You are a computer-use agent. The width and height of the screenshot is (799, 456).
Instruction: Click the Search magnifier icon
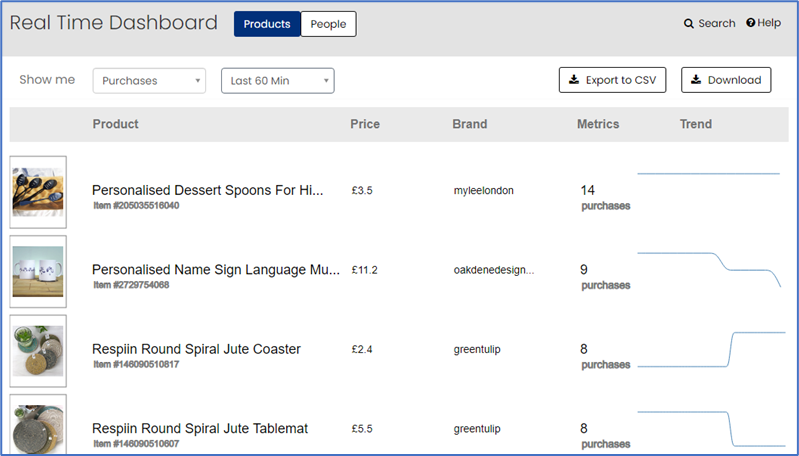click(688, 23)
